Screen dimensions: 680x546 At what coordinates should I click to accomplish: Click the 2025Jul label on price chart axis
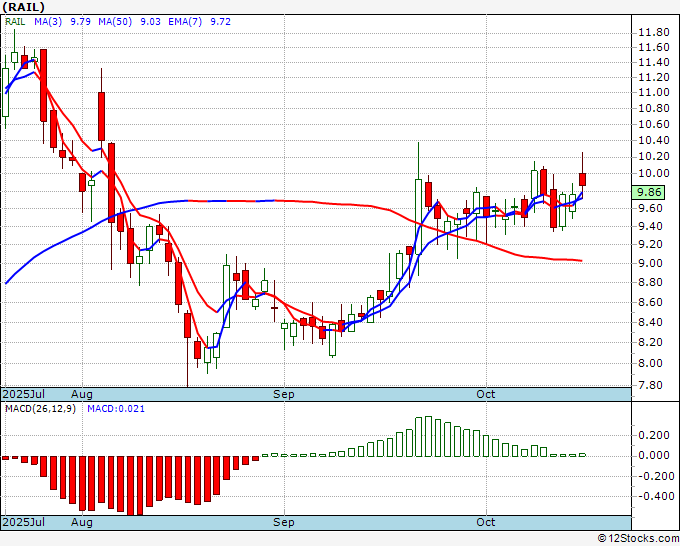(24, 394)
